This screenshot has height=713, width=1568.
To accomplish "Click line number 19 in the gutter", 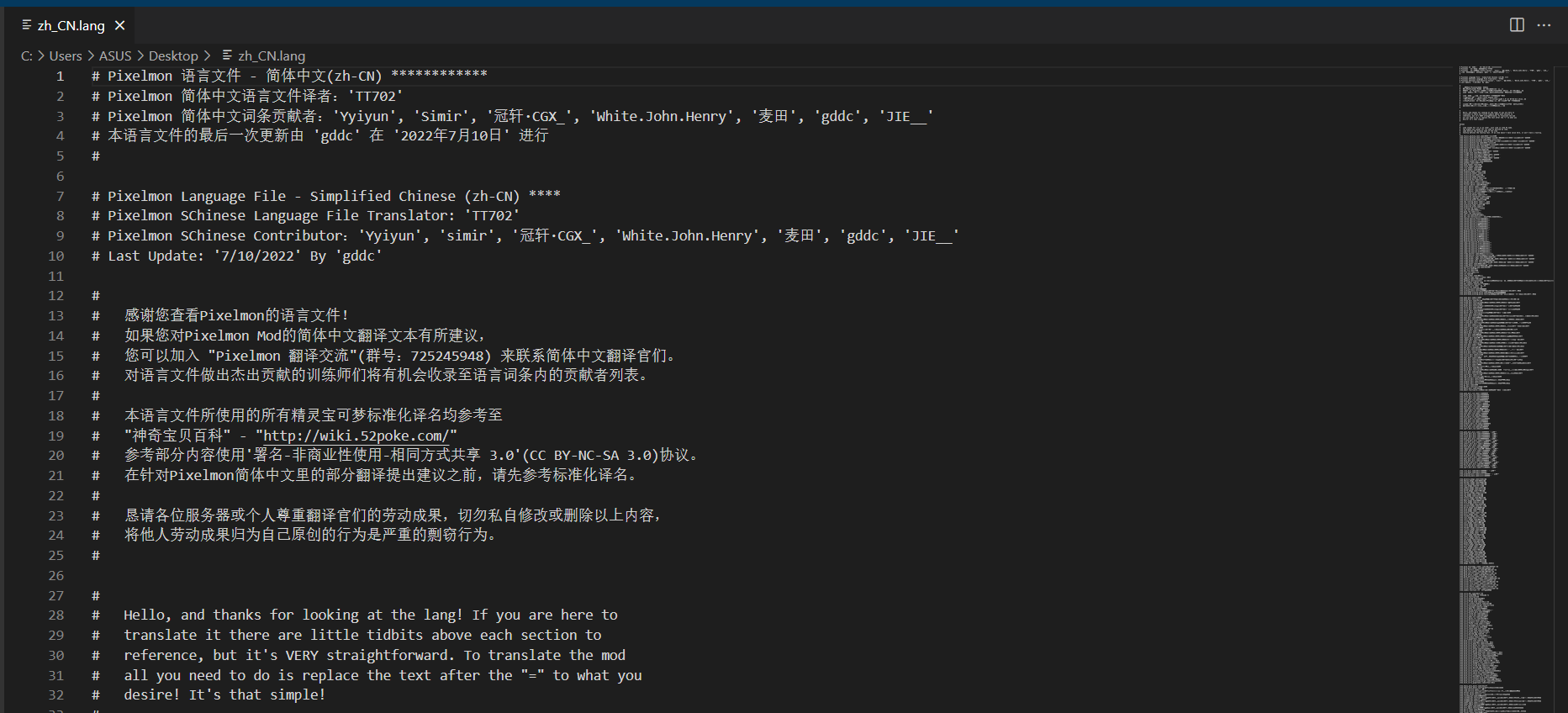I will tap(55, 436).
